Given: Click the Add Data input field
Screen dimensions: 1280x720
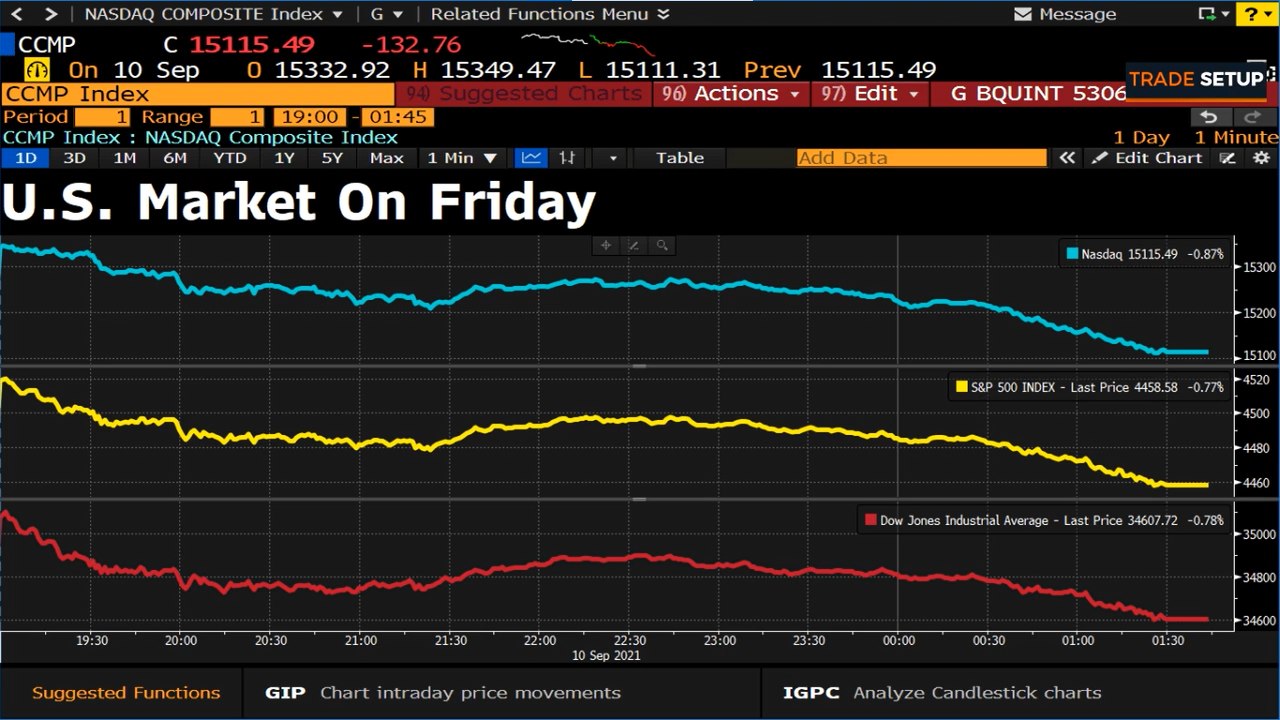Looking at the screenshot, I should tap(921, 158).
